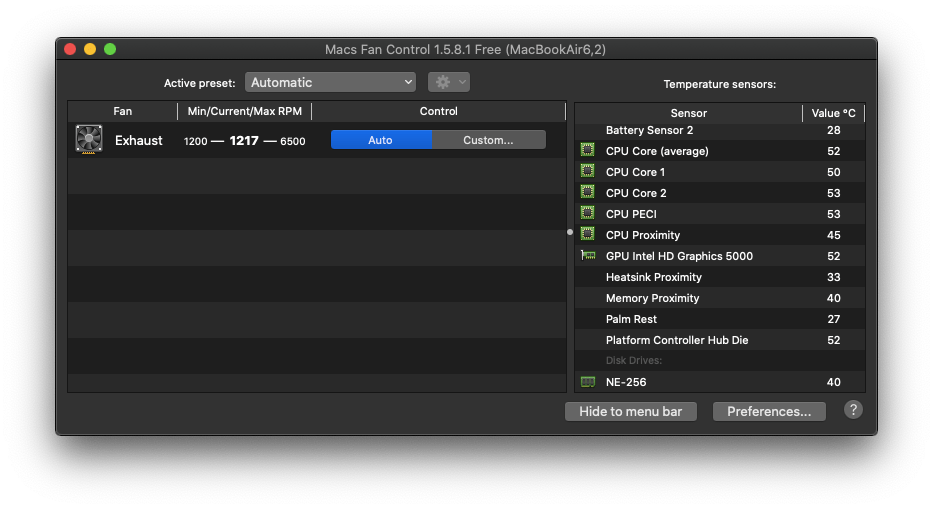Click the Min/Current/Max RPM column header
933x509 pixels.
(245, 111)
